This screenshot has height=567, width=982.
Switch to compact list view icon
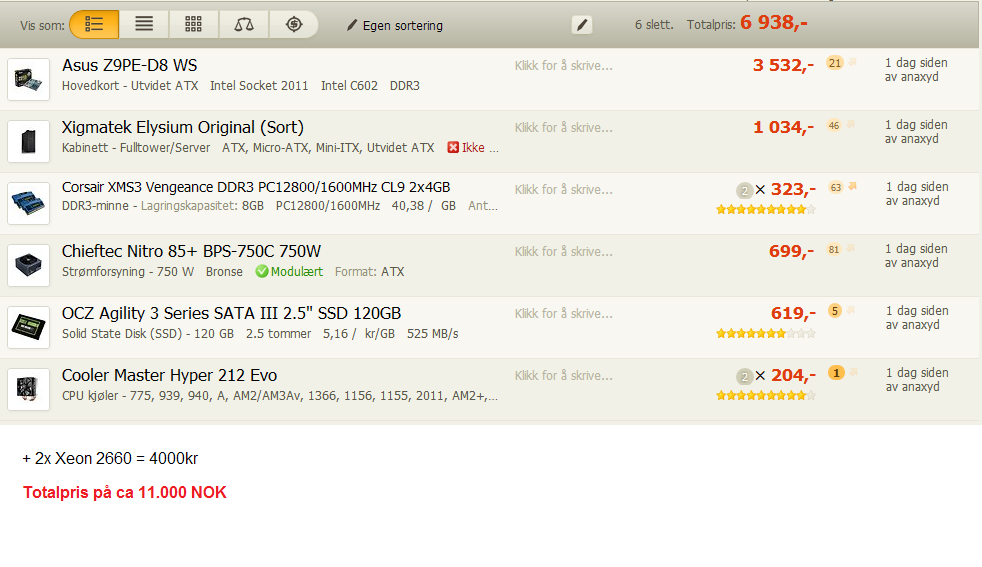click(x=144, y=24)
